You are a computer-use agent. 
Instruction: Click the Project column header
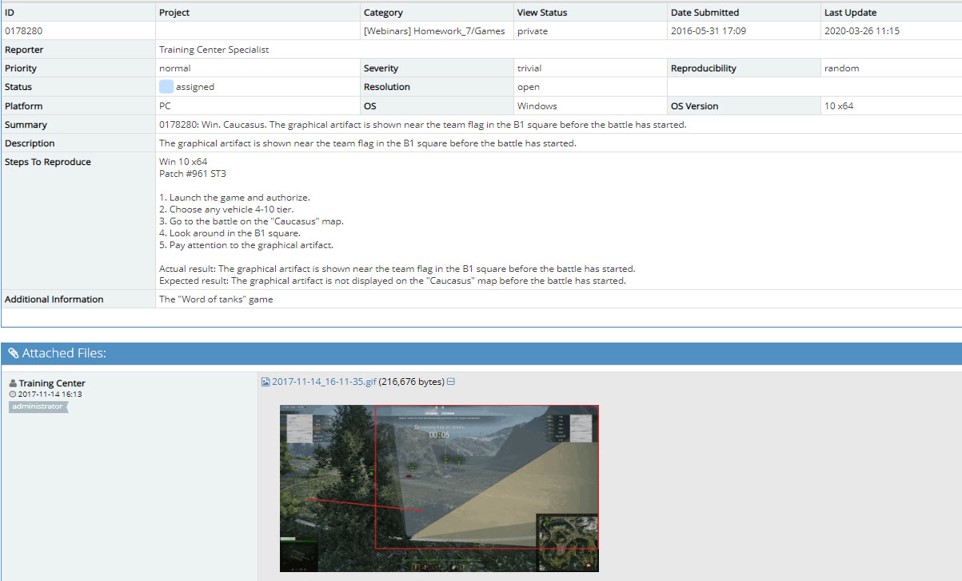(174, 12)
